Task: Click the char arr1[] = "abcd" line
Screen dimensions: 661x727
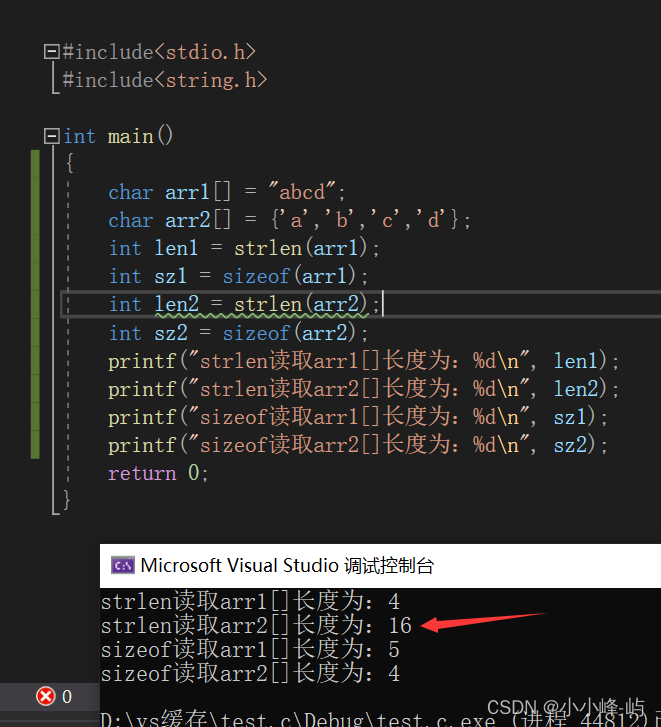Action: click(227, 192)
